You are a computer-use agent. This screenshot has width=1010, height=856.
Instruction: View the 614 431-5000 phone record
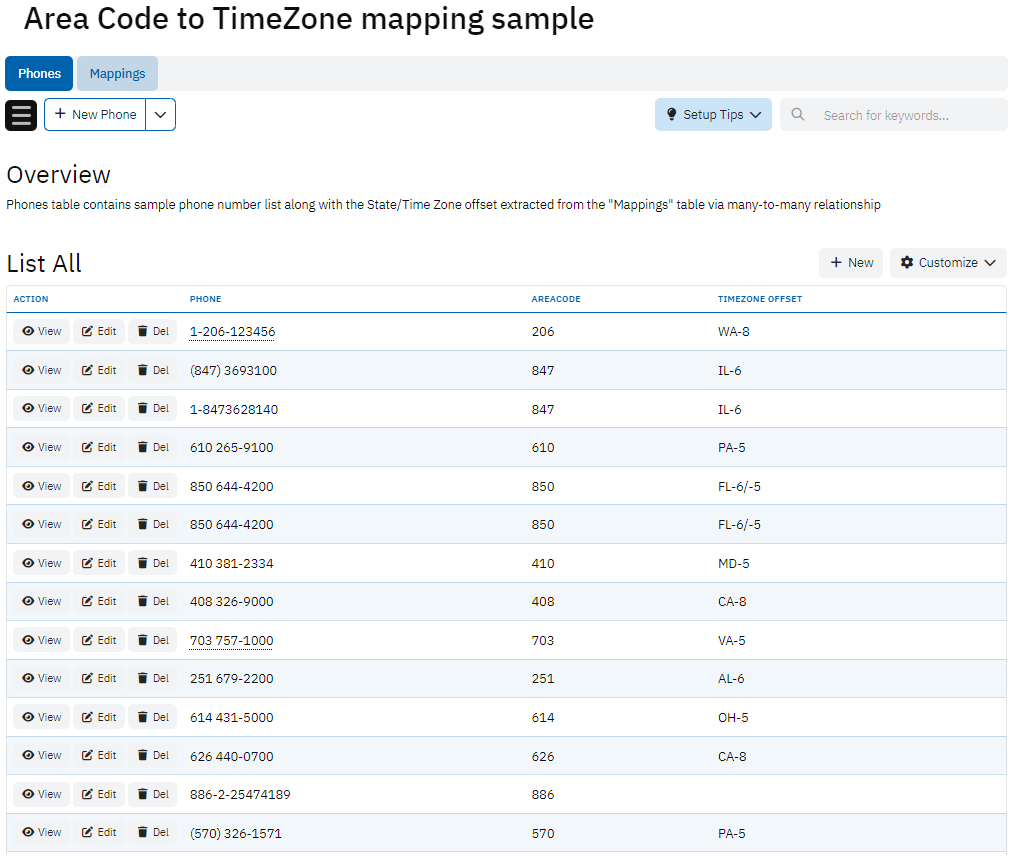tap(41, 718)
